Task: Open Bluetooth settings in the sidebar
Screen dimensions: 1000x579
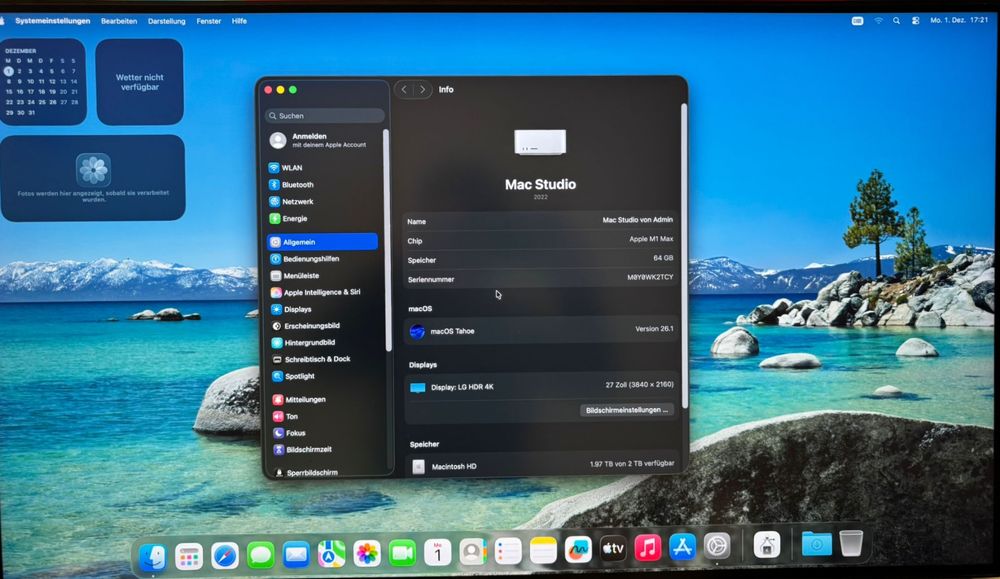Action: click(297, 184)
